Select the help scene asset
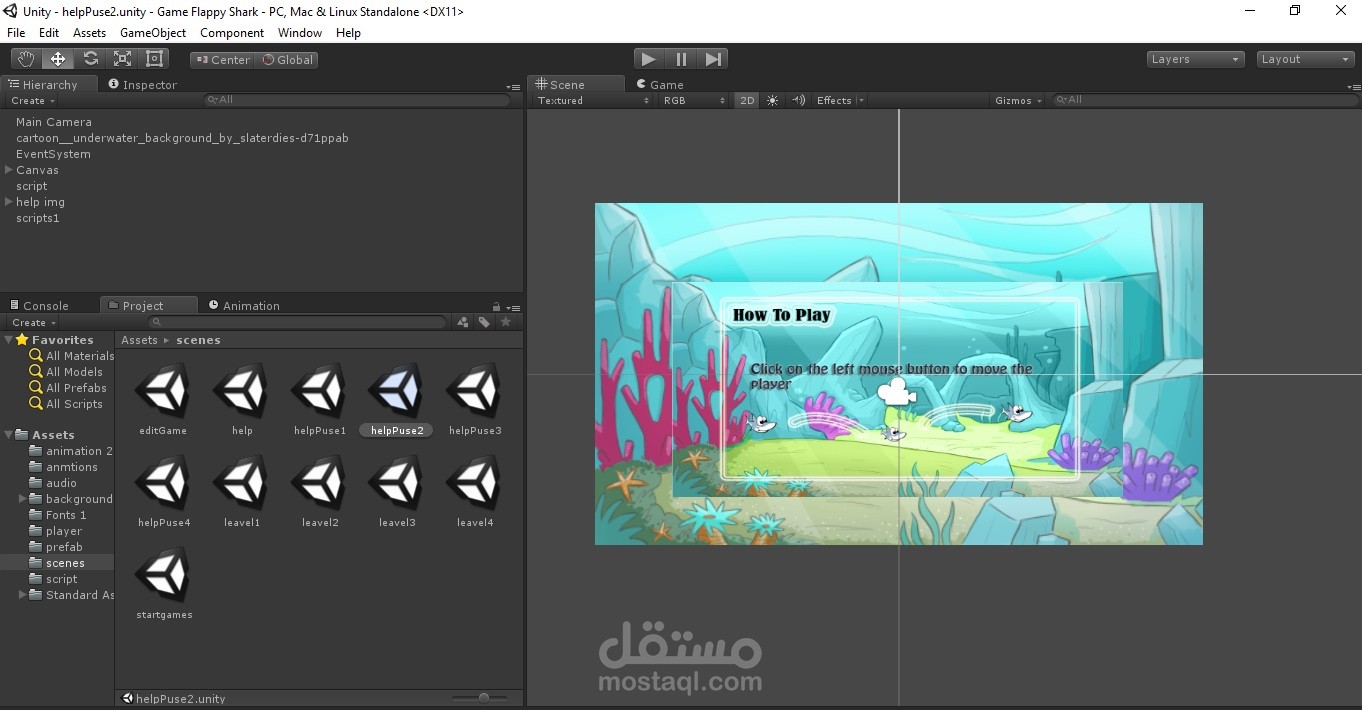1362x710 pixels. [242, 398]
